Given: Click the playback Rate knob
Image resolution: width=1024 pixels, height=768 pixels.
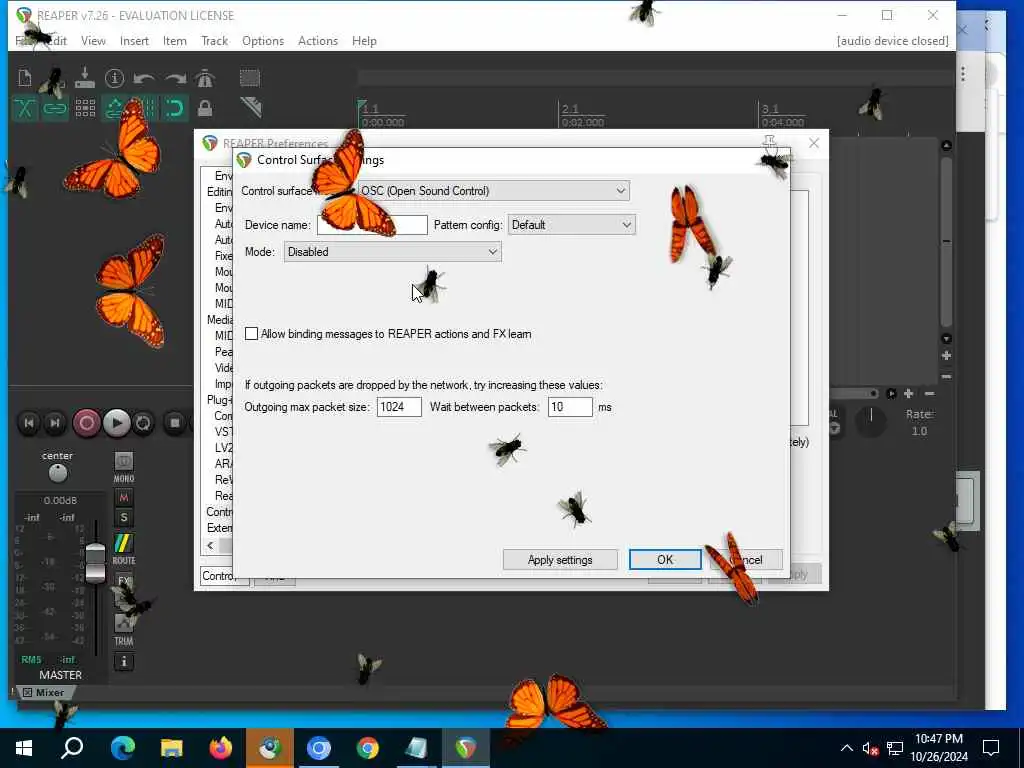Looking at the screenshot, I should tap(871, 421).
